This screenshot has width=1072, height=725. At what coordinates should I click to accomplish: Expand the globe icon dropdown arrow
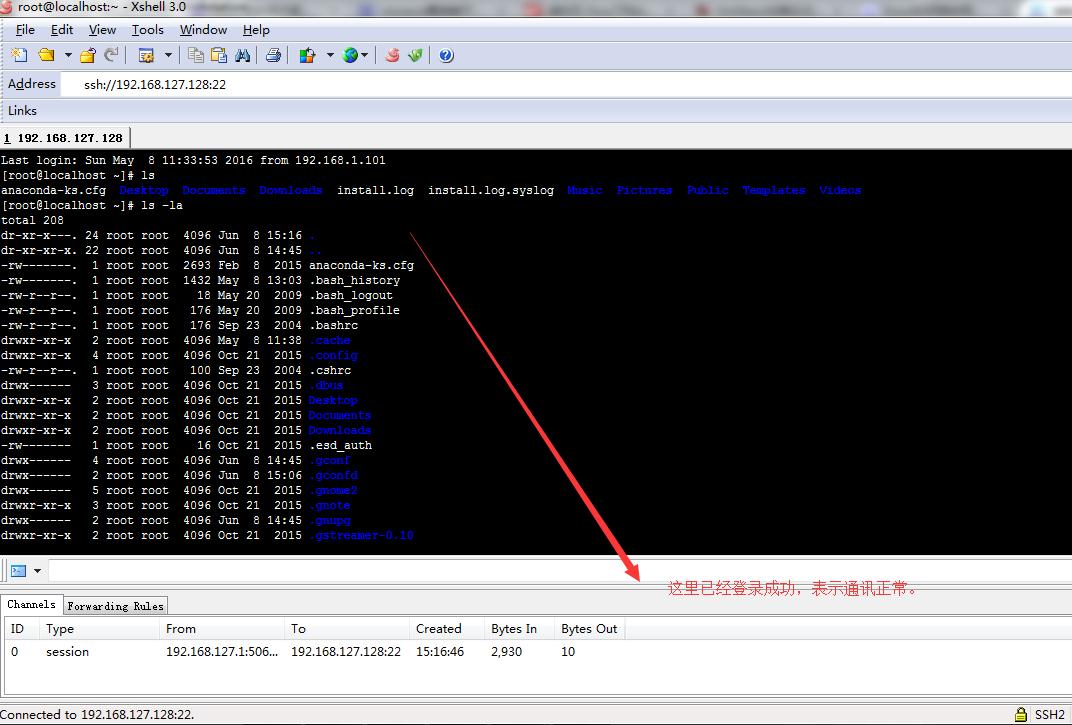click(x=364, y=55)
